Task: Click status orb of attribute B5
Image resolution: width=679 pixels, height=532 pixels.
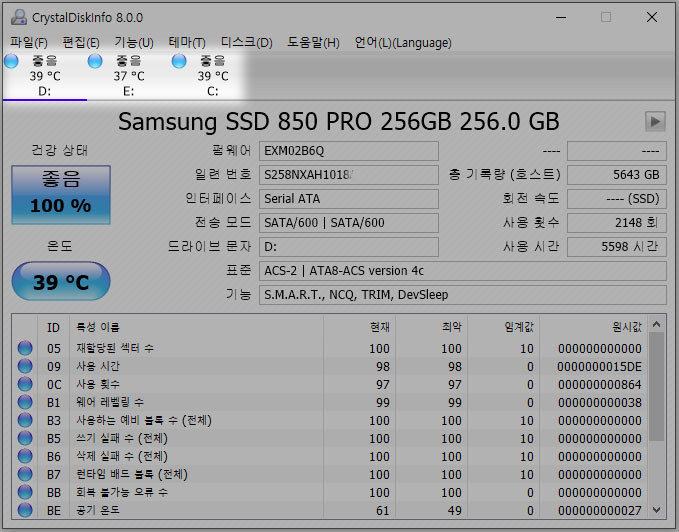Action: pos(25,438)
